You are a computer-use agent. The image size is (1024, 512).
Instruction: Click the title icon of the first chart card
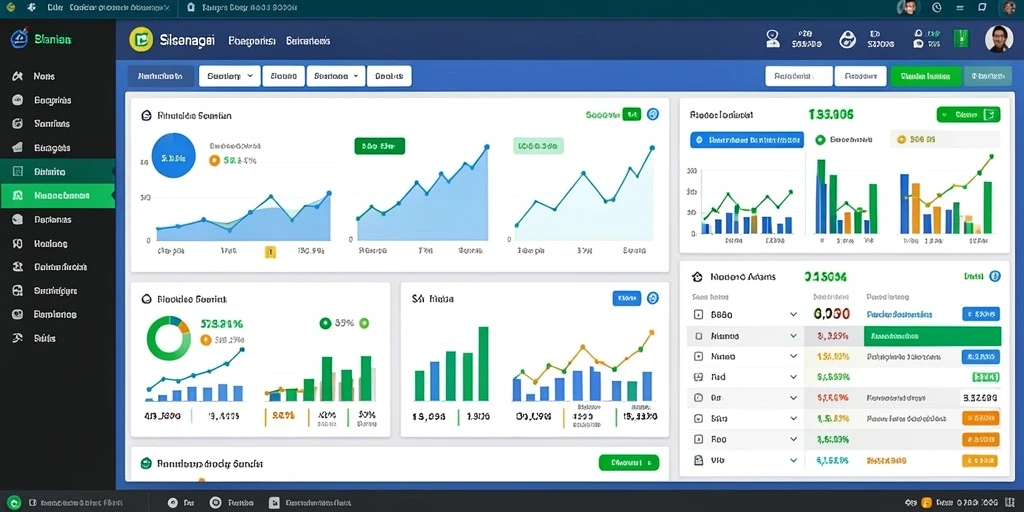[x=146, y=116]
